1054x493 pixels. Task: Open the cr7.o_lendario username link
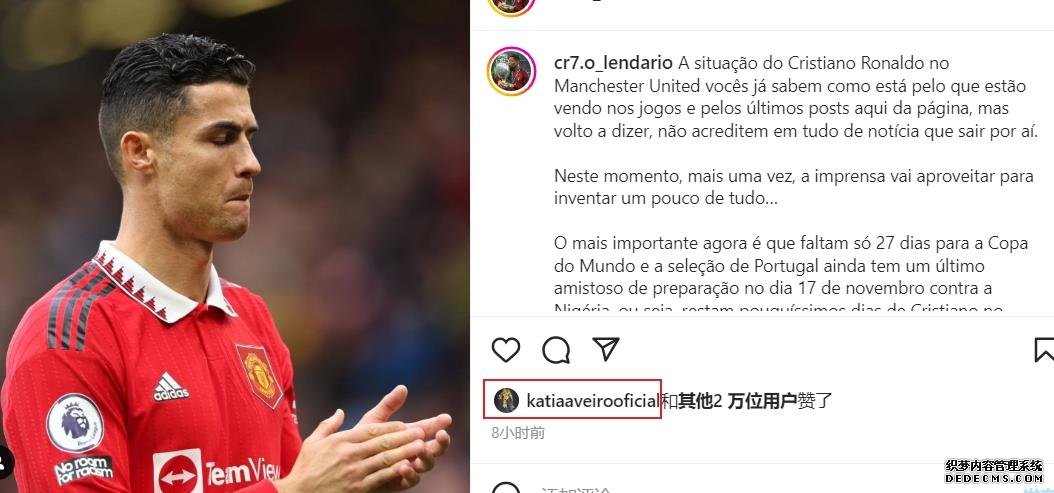pyautogui.click(x=613, y=63)
